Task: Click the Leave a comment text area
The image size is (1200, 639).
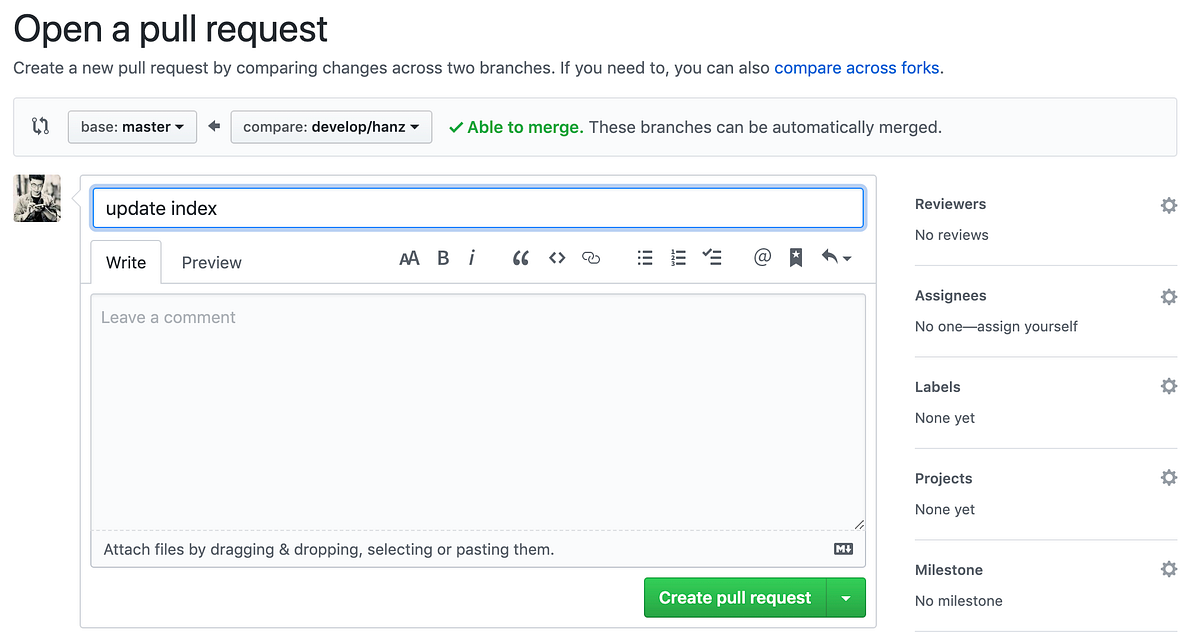Action: pyautogui.click(x=478, y=410)
